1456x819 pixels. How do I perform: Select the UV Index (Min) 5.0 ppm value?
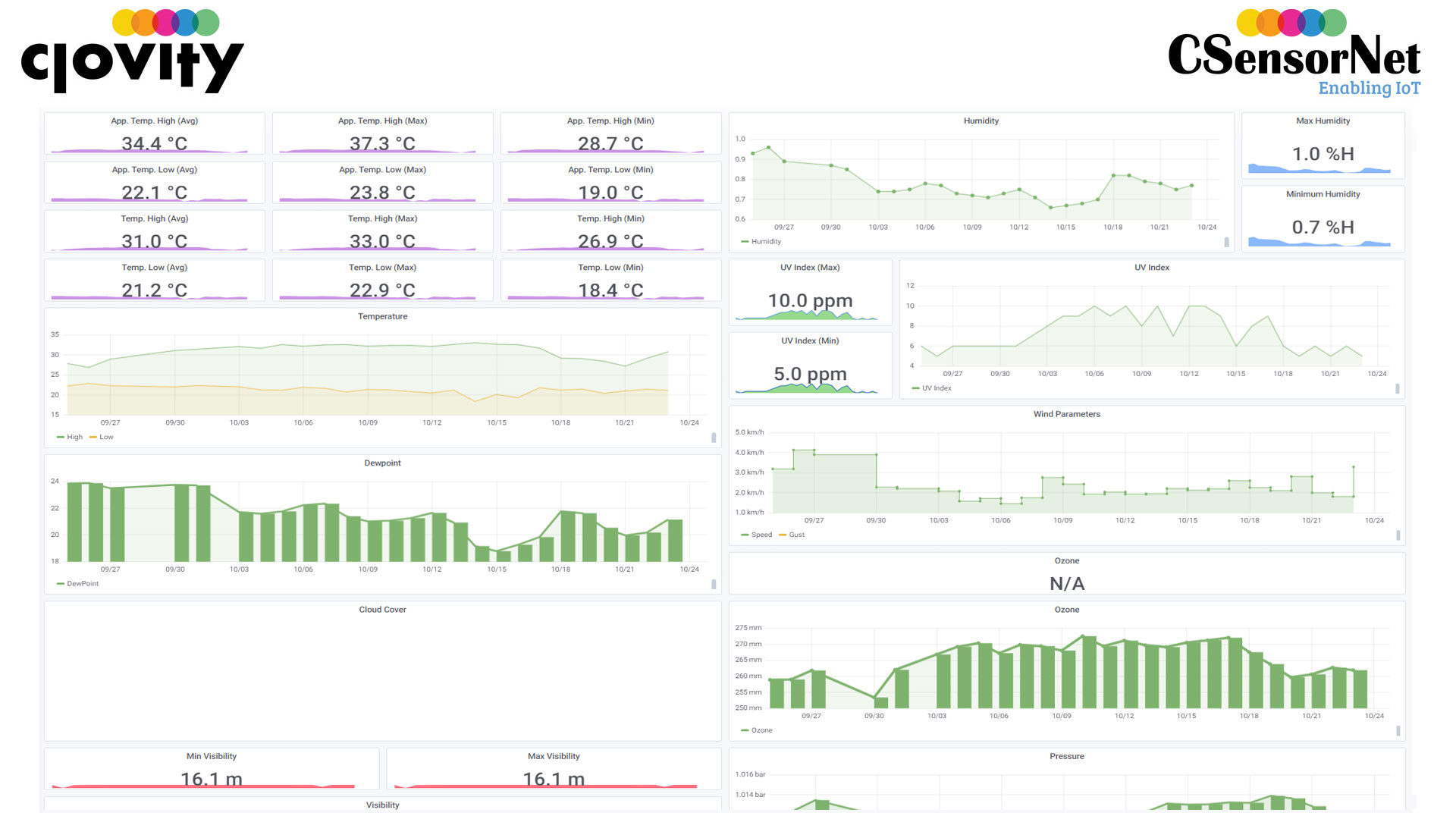(811, 374)
